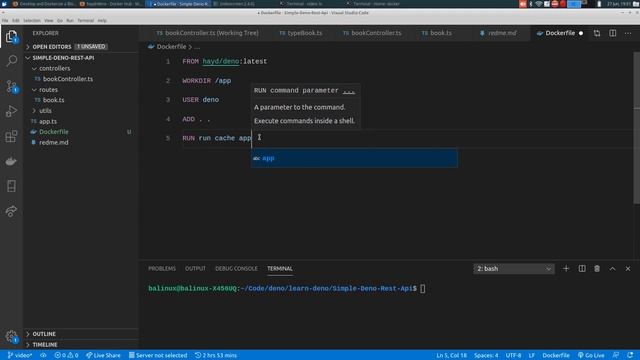This screenshot has width=640, height=360.
Task: Open the Help menu
Action: point(102,20)
